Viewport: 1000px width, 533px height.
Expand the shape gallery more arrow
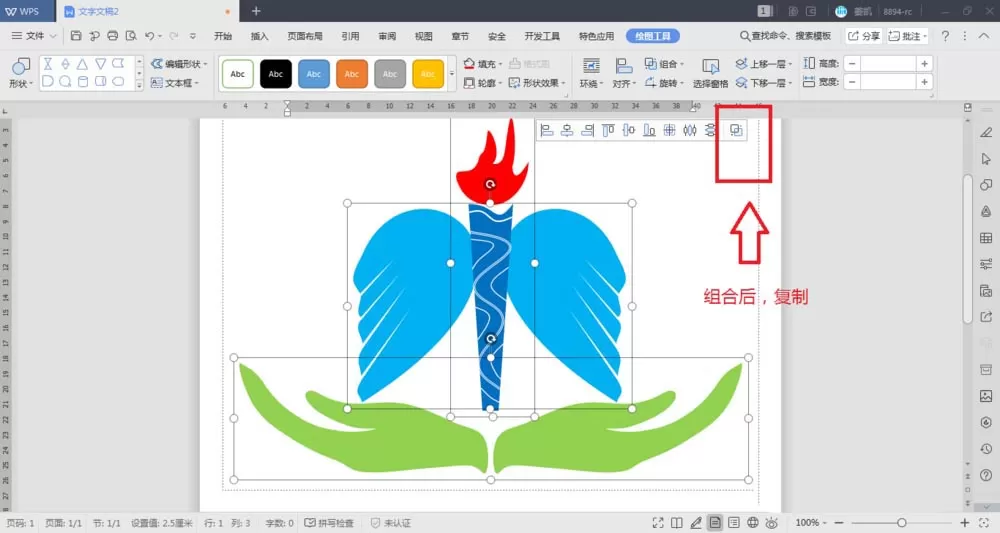[139, 85]
